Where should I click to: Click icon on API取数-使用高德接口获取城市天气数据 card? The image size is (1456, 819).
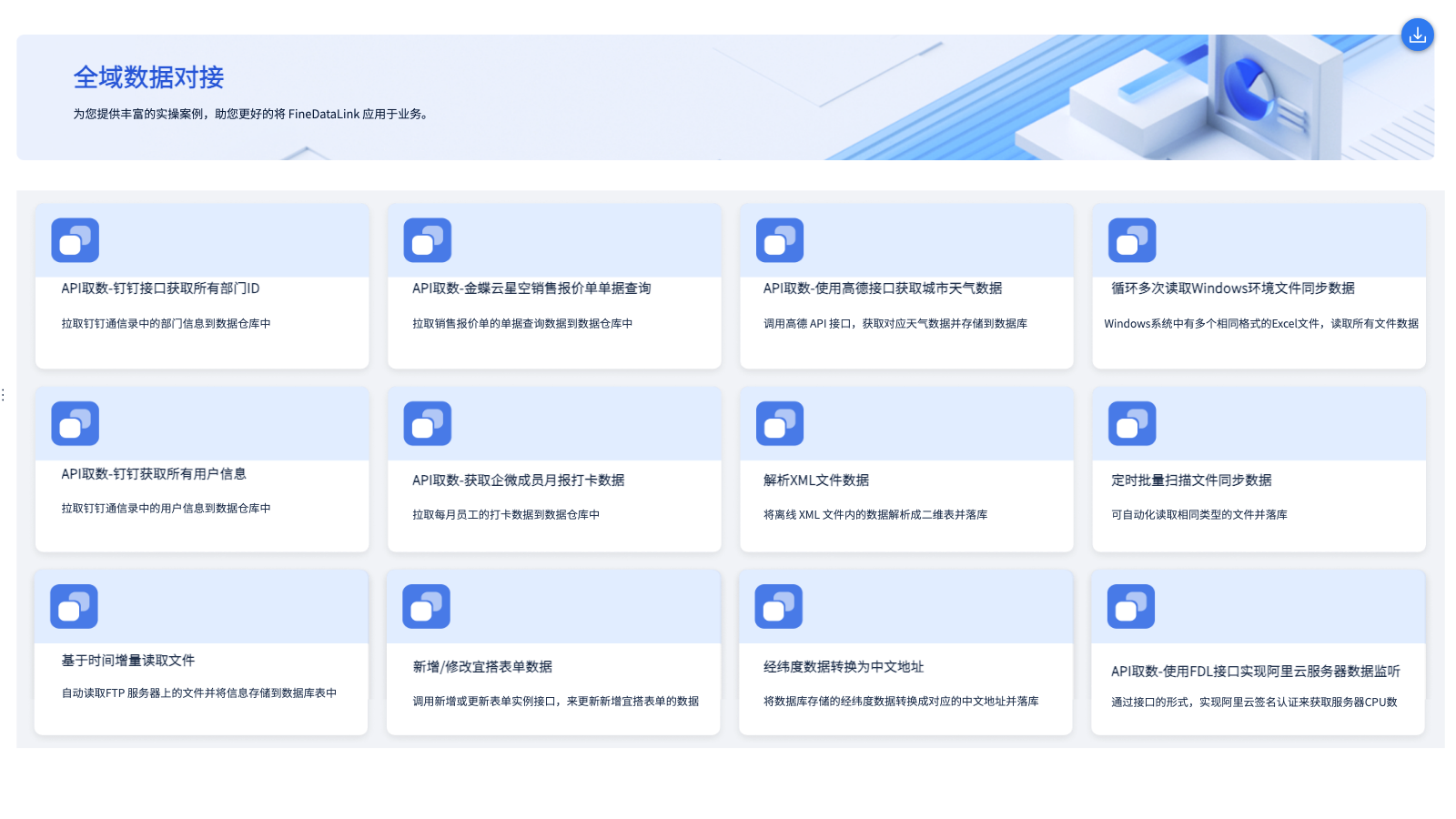[x=780, y=240]
